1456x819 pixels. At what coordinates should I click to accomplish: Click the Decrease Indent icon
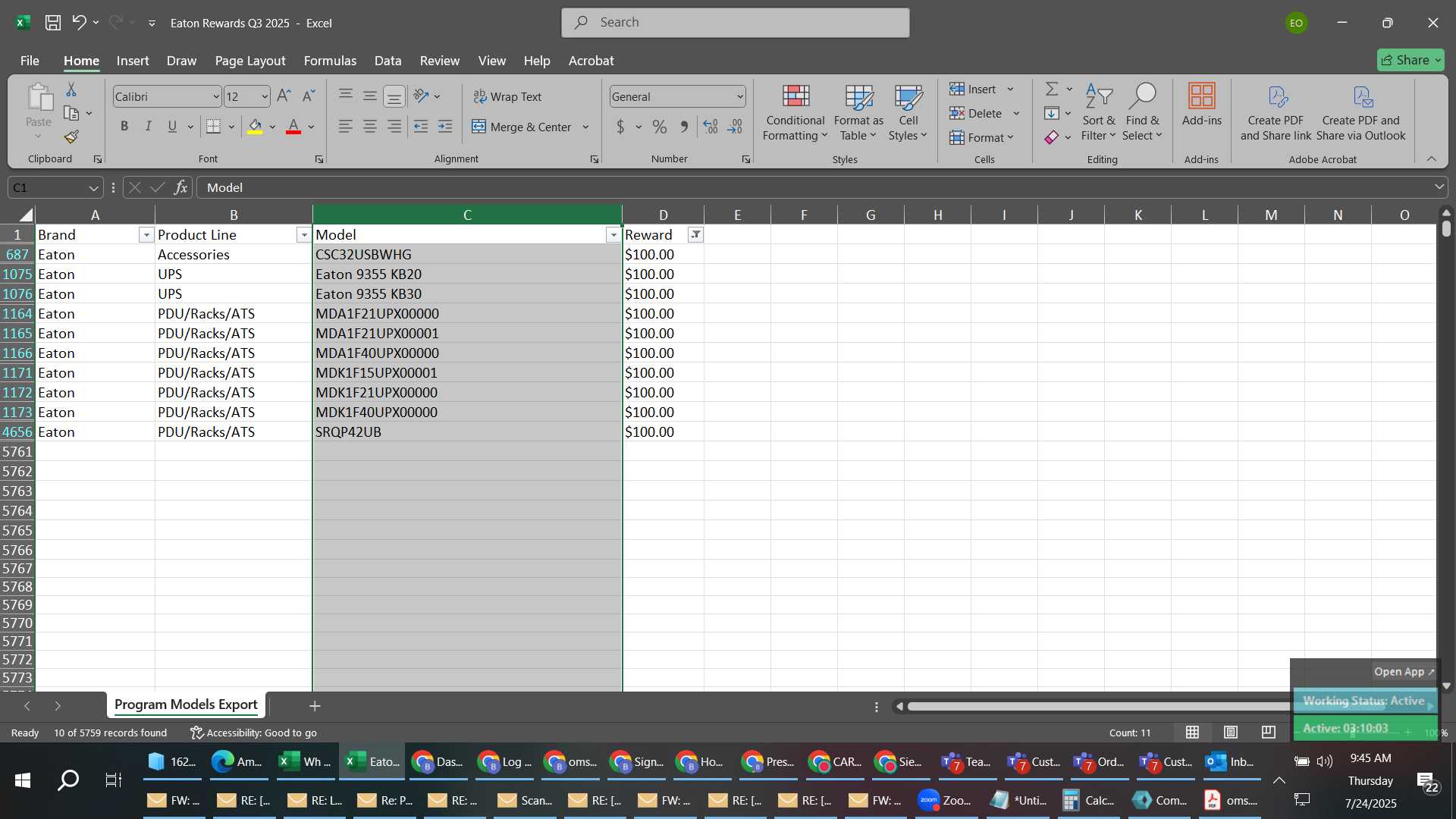[x=421, y=127]
